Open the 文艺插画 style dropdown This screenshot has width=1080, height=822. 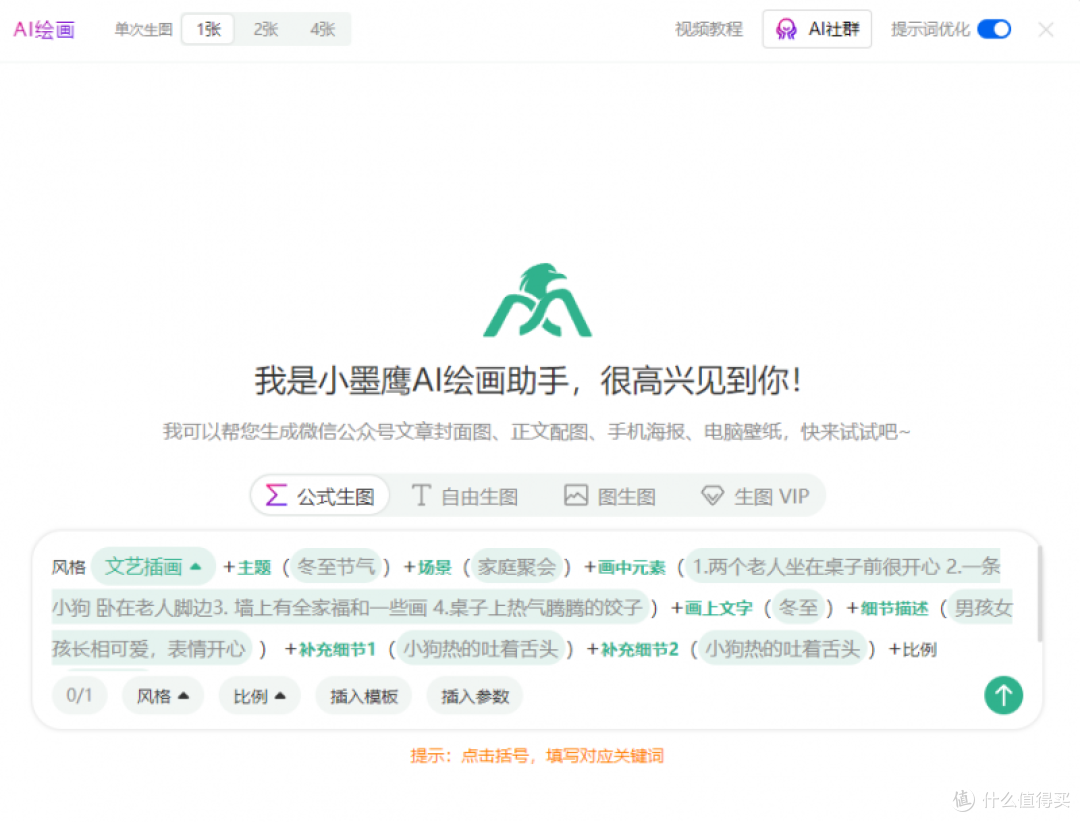pyautogui.click(x=153, y=566)
